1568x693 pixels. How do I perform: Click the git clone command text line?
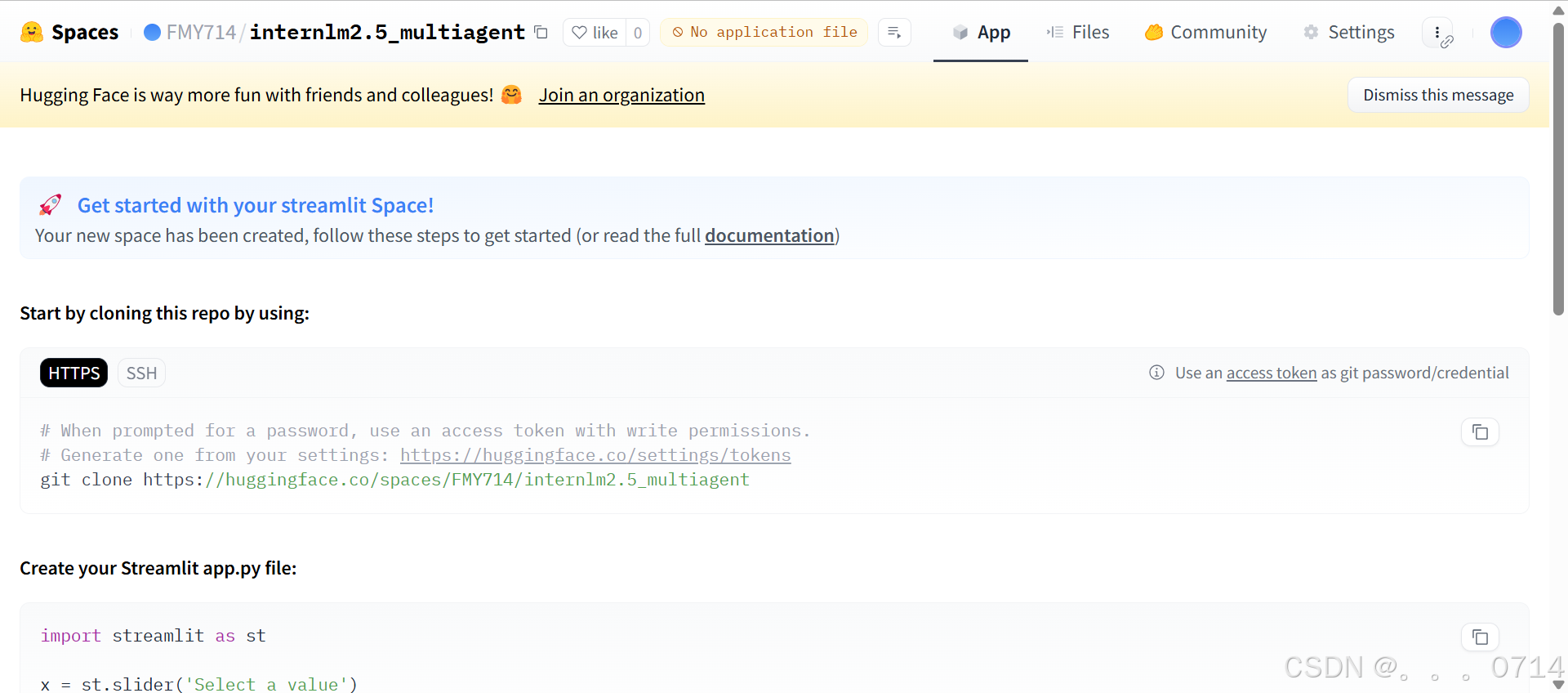point(394,480)
